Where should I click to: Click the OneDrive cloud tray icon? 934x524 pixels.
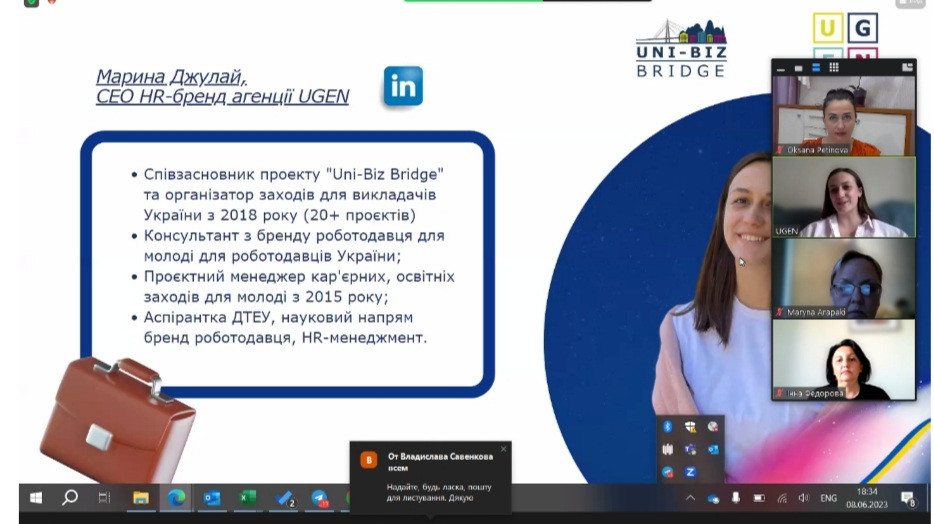point(713,498)
